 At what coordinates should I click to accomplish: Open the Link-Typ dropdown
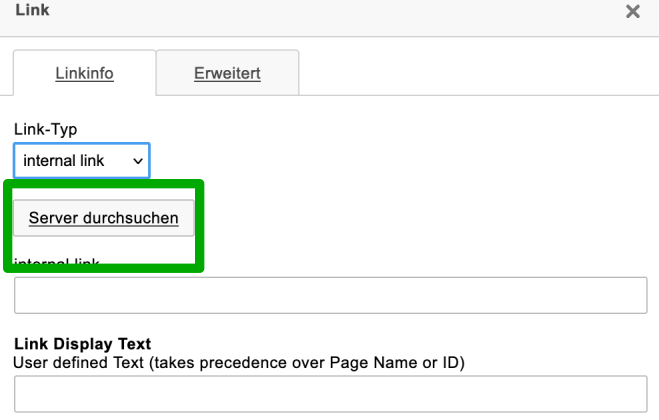(81, 161)
